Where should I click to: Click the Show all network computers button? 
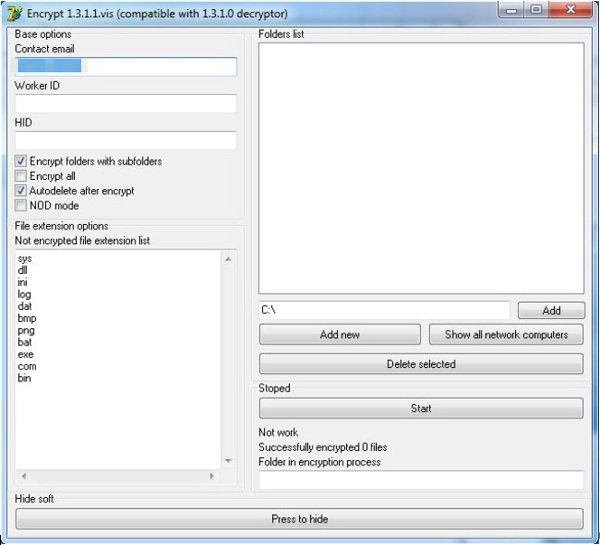[x=506, y=335]
